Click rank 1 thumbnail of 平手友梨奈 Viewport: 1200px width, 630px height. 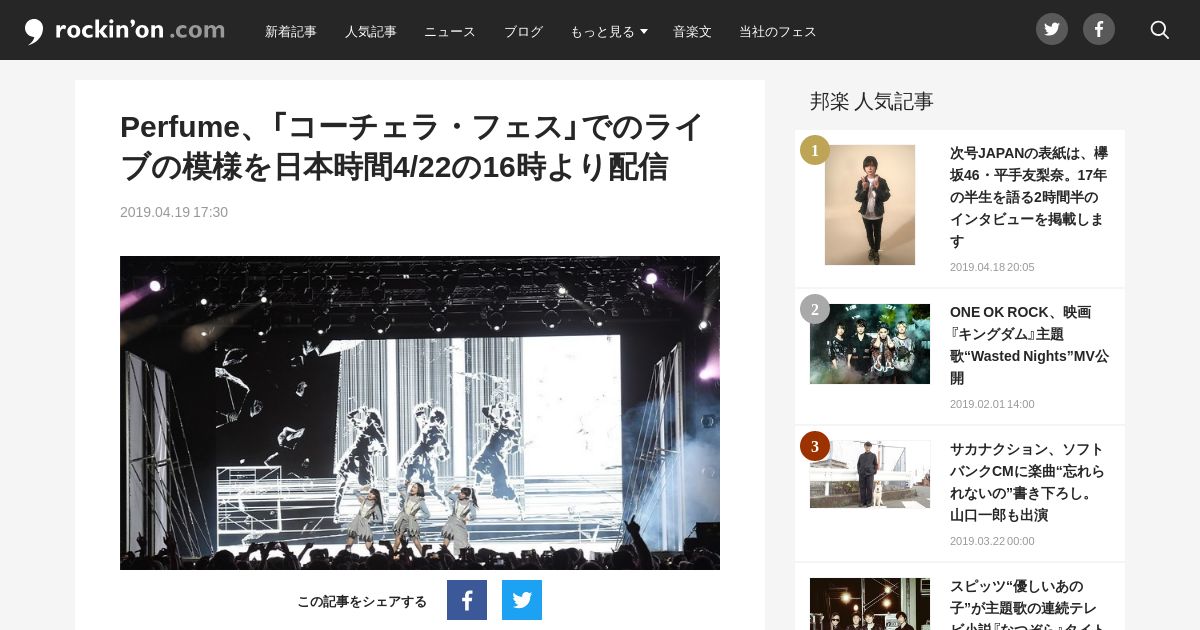pyautogui.click(x=870, y=205)
